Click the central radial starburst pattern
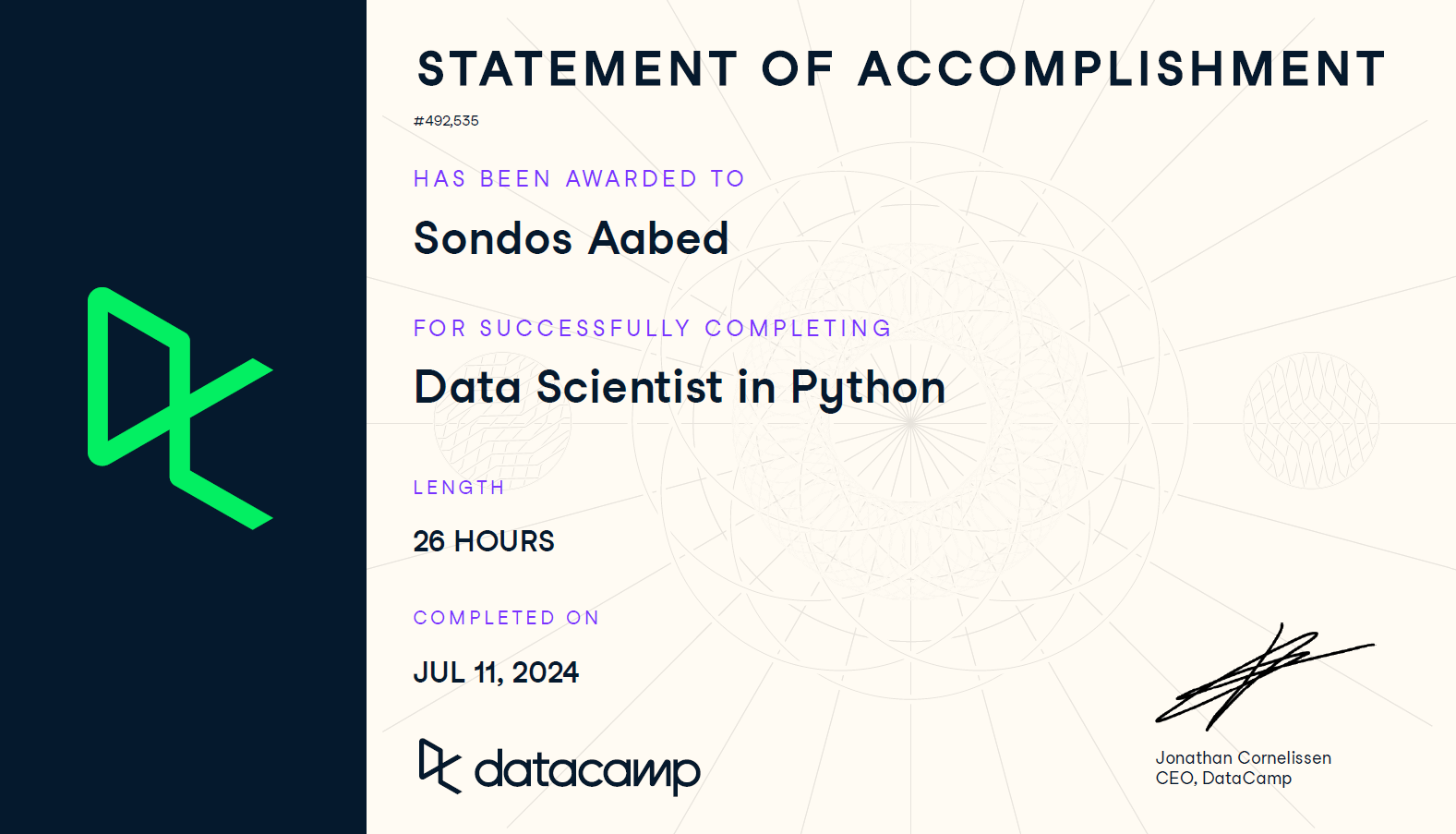This screenshot has height=834, width=1456. [911, 422]
